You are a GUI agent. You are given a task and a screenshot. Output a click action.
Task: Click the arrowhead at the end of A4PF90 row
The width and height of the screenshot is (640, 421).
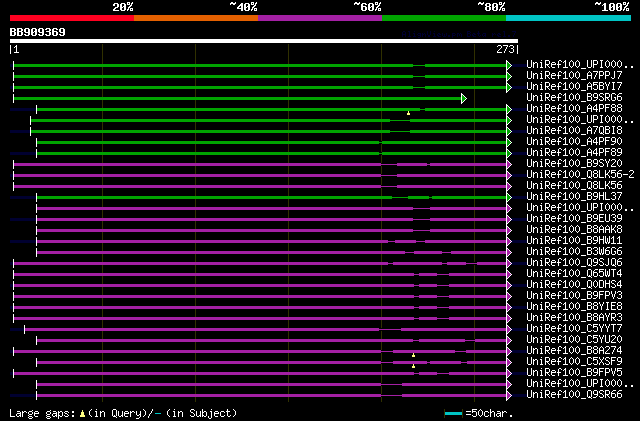(x=509, y=143)
